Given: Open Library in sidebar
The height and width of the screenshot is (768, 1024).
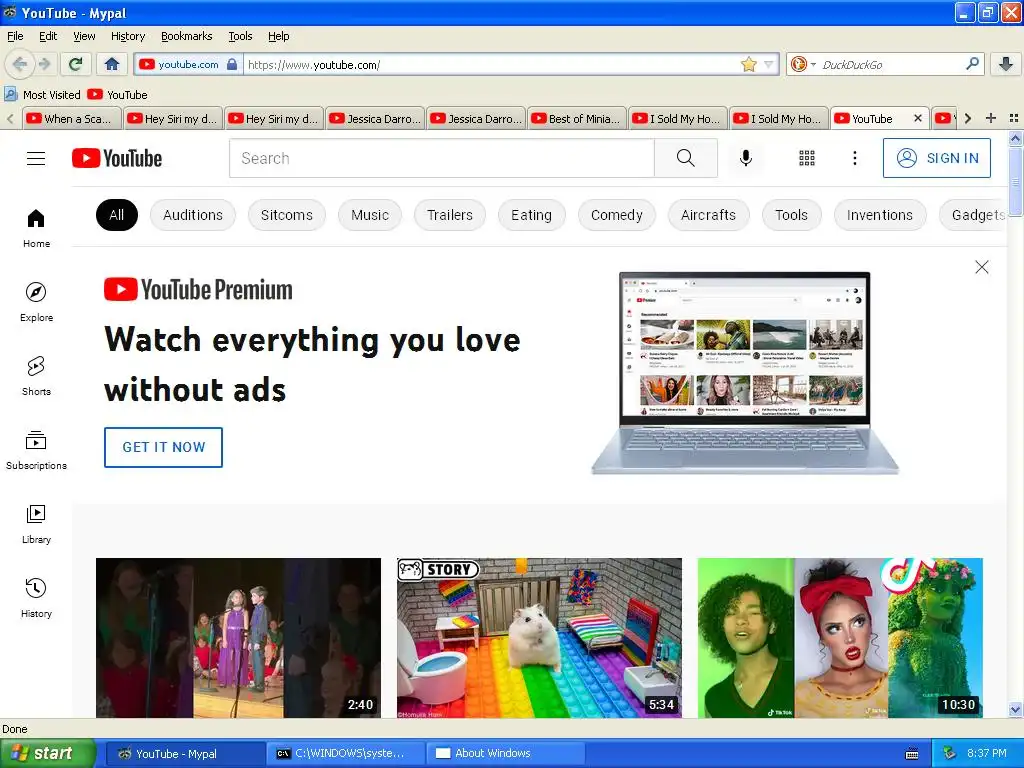Looking at the screenshot, I should click(x=36, y=524).
